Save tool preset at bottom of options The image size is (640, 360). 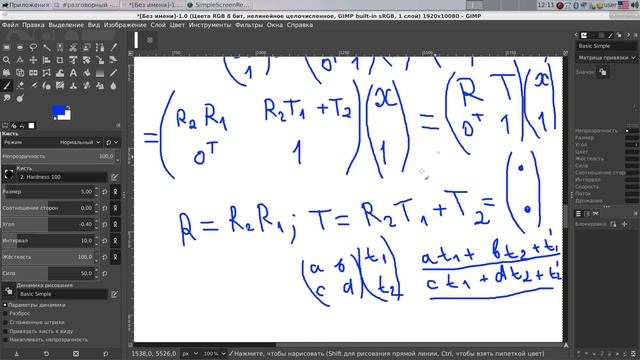tap(17, 353)
